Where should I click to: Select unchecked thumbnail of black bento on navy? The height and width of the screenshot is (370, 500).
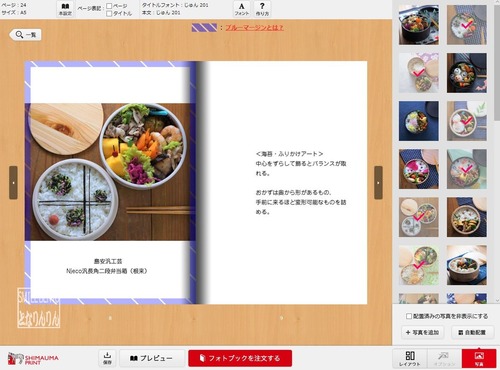coord(467,73)
